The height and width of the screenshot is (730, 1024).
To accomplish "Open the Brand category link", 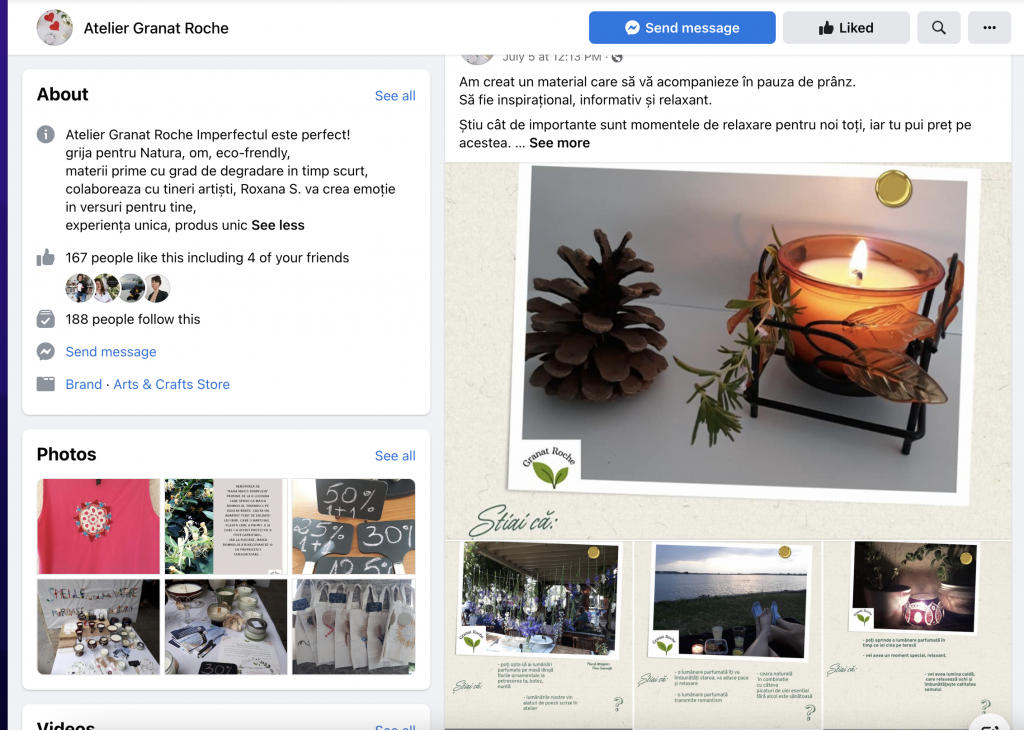I will (84, 385).
